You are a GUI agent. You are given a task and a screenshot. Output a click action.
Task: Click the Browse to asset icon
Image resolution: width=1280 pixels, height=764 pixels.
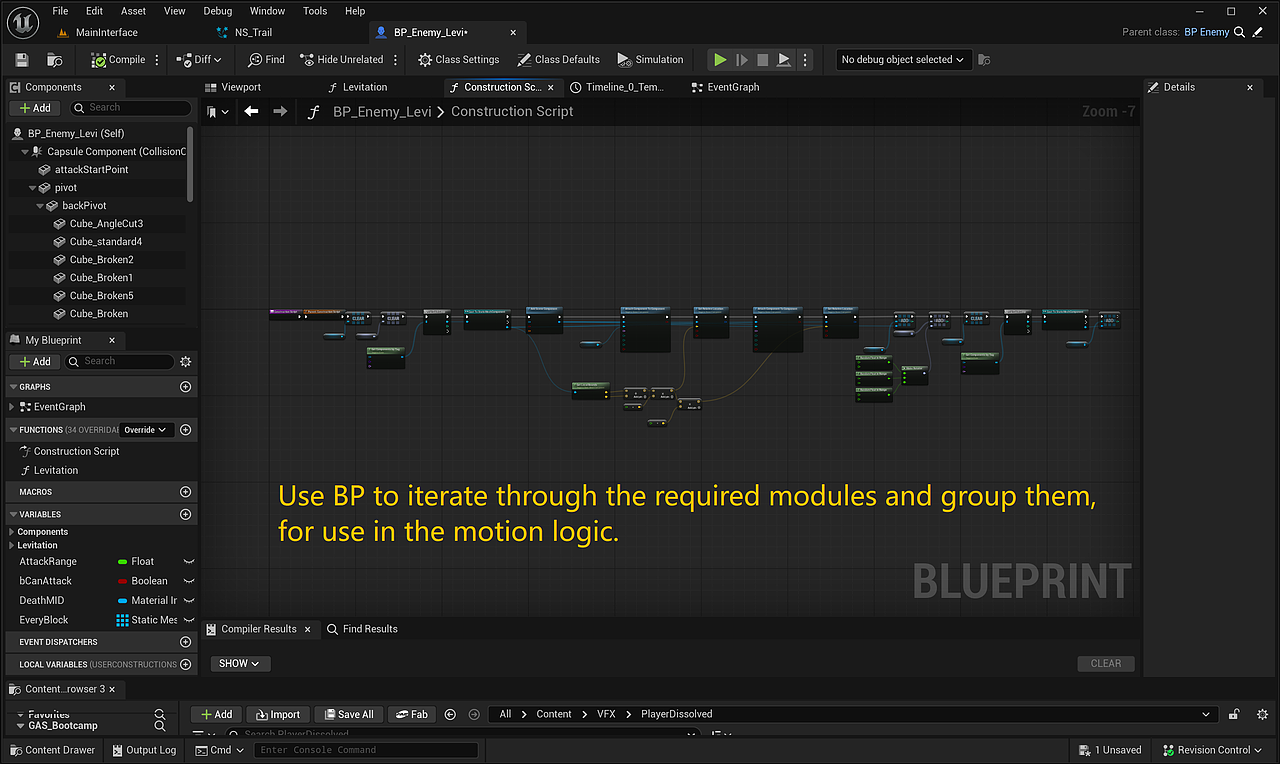(55, 60)
